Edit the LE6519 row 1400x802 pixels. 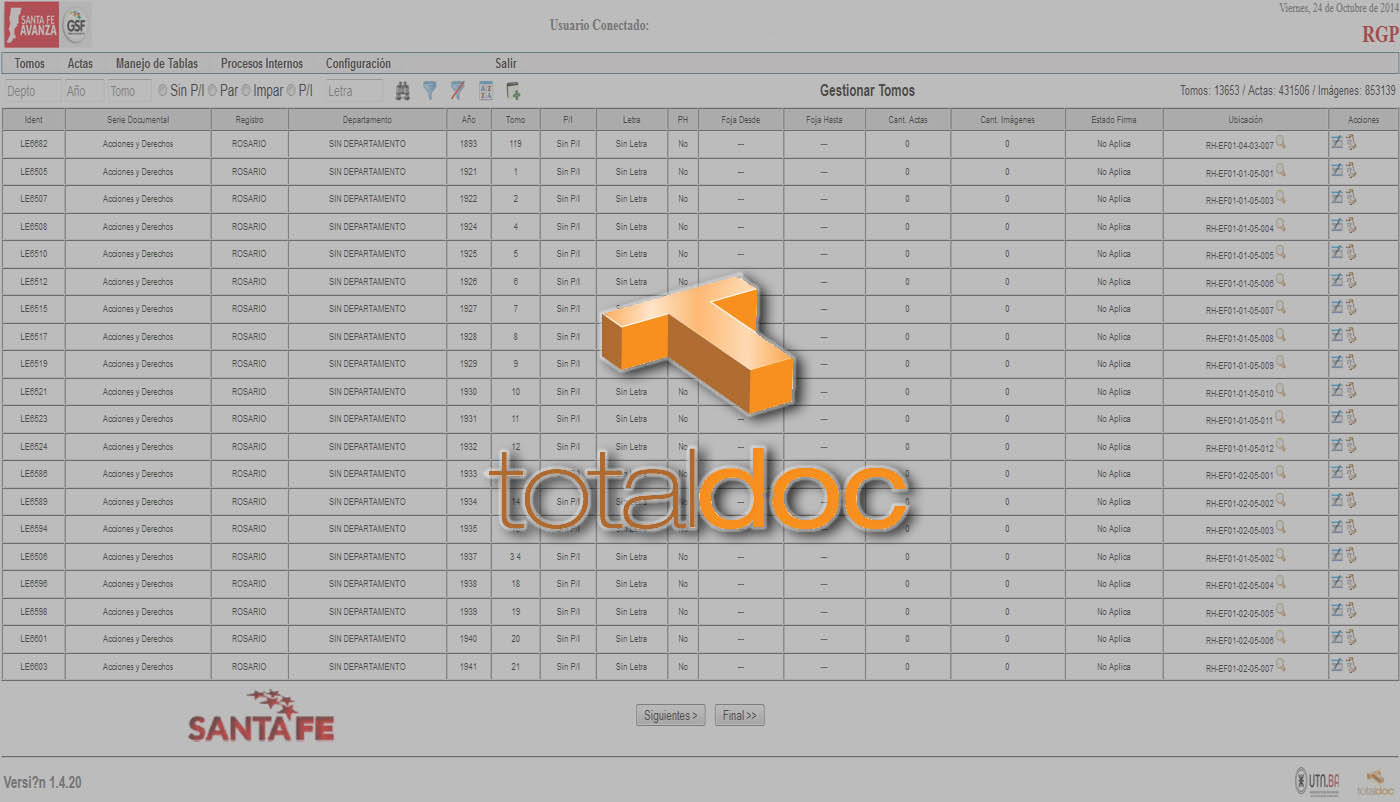pos(1337,362)
